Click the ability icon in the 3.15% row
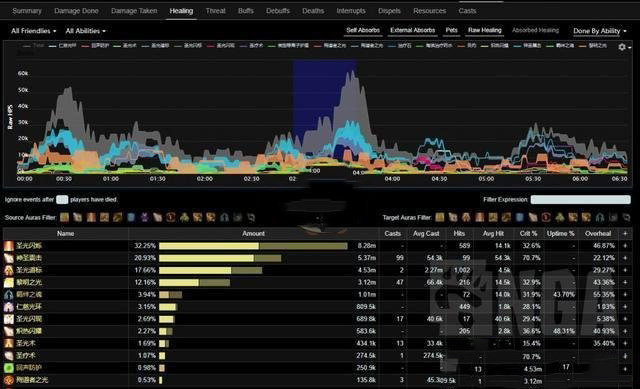 [9, 307]
